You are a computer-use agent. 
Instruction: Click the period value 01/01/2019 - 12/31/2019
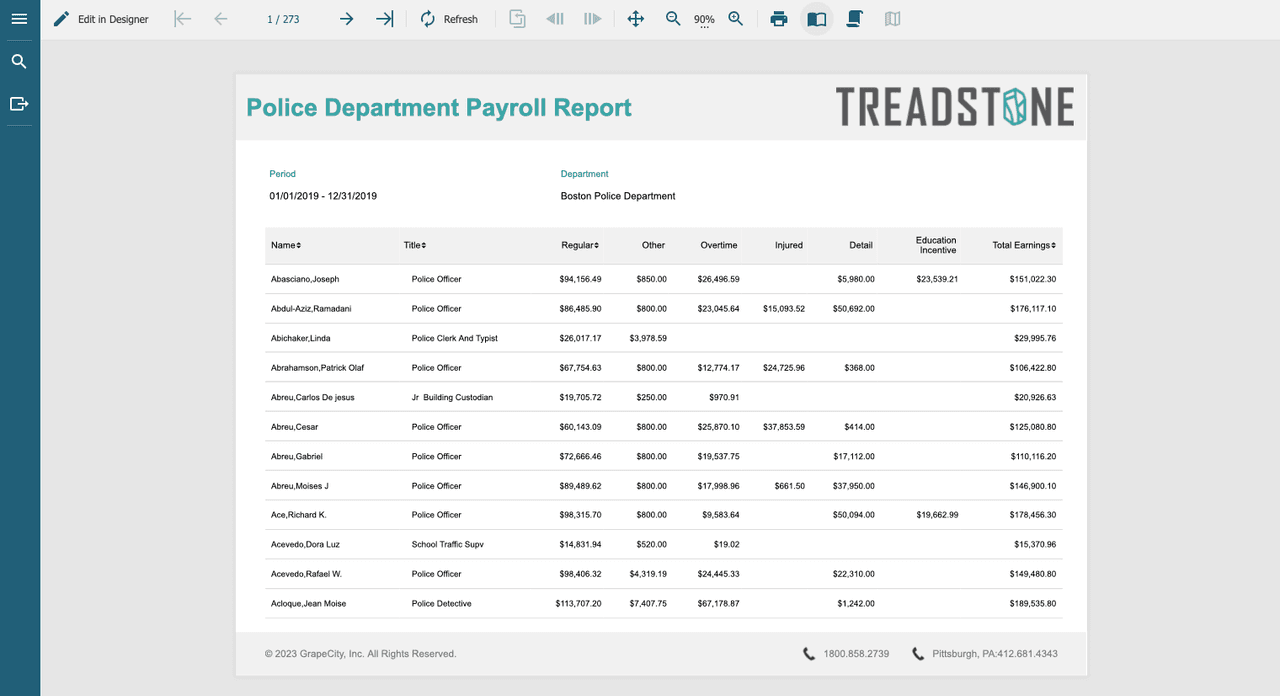pyautogui.click(x=323, y=196)
